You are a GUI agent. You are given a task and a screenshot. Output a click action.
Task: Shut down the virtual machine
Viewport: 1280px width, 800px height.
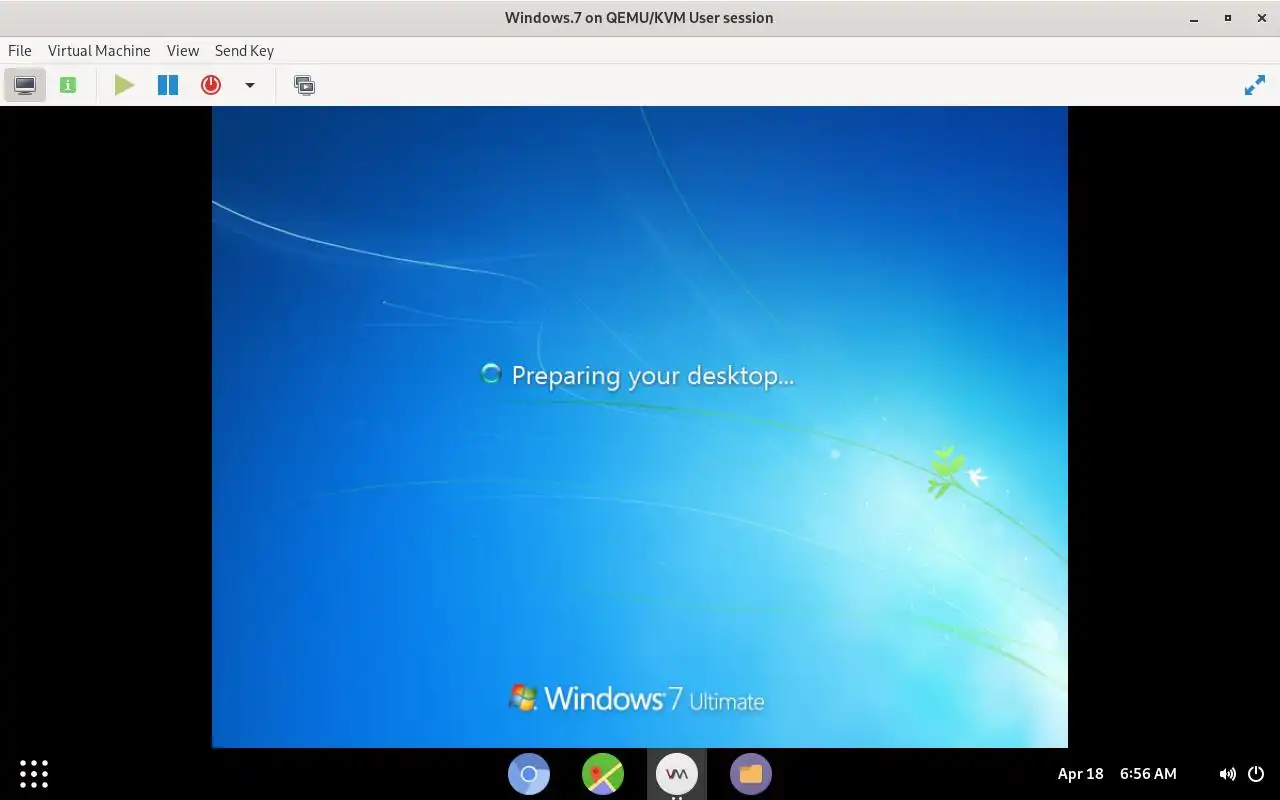(210, 85)
